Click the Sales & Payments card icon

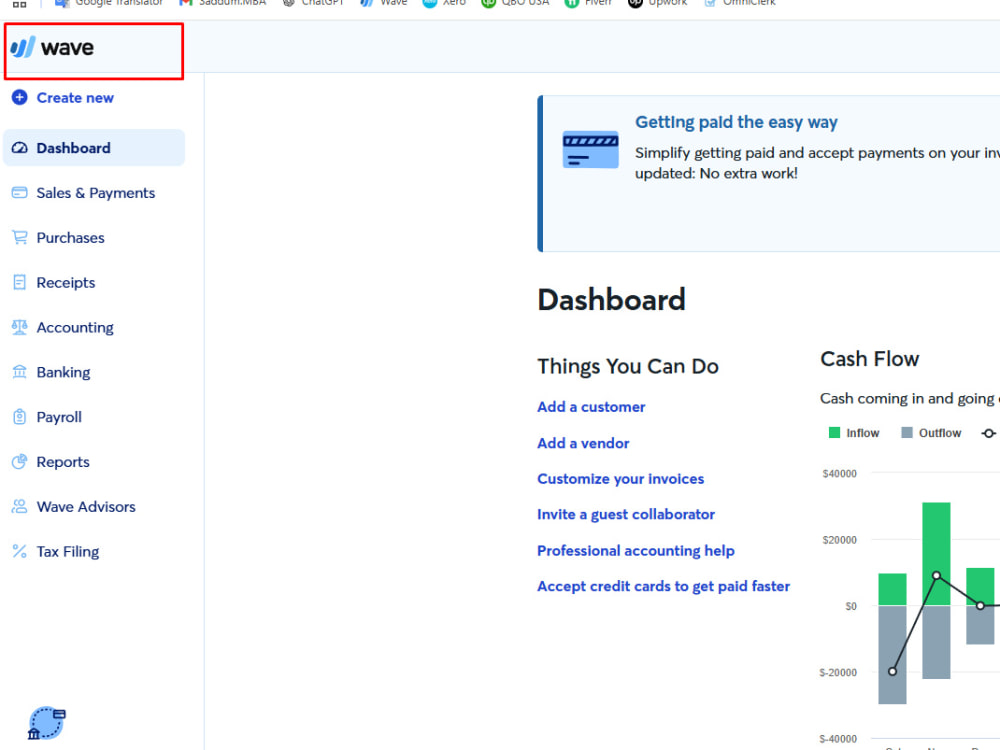coord(20,193)
